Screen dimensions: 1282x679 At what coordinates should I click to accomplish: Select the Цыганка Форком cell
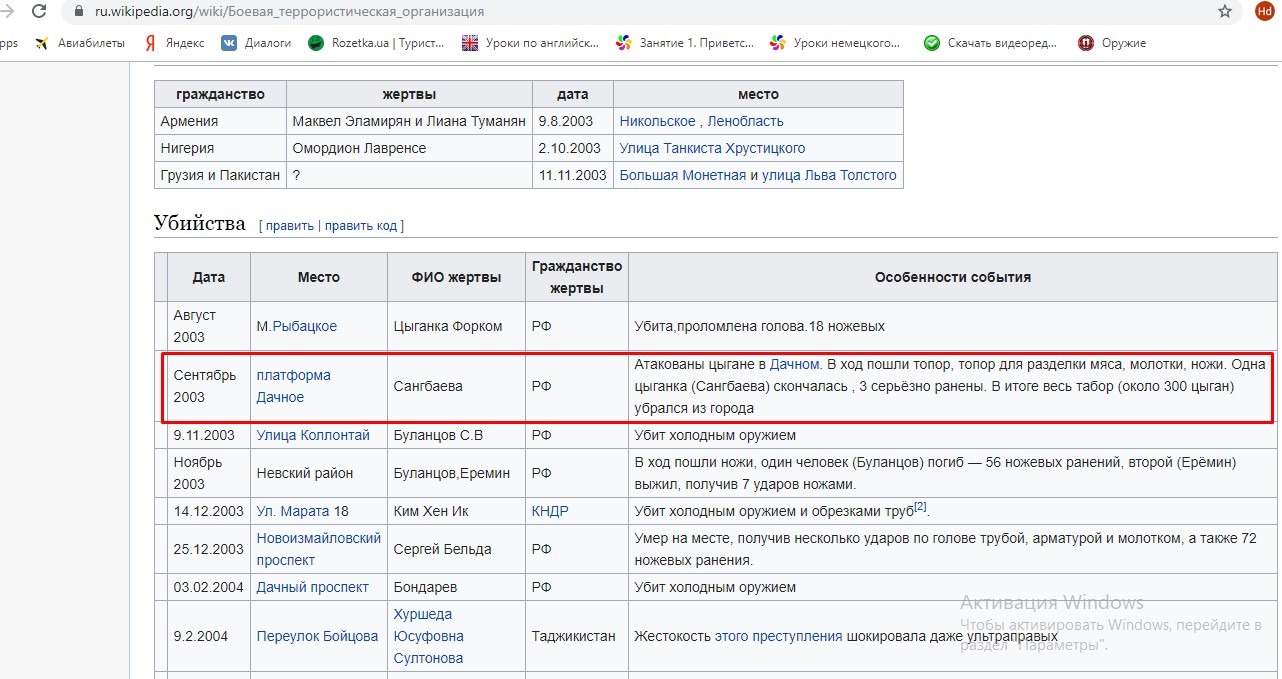457,326
